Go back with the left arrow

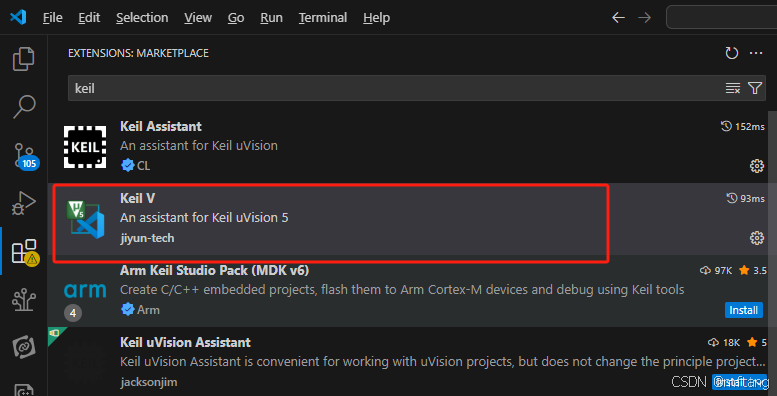(x=618, y=18)
